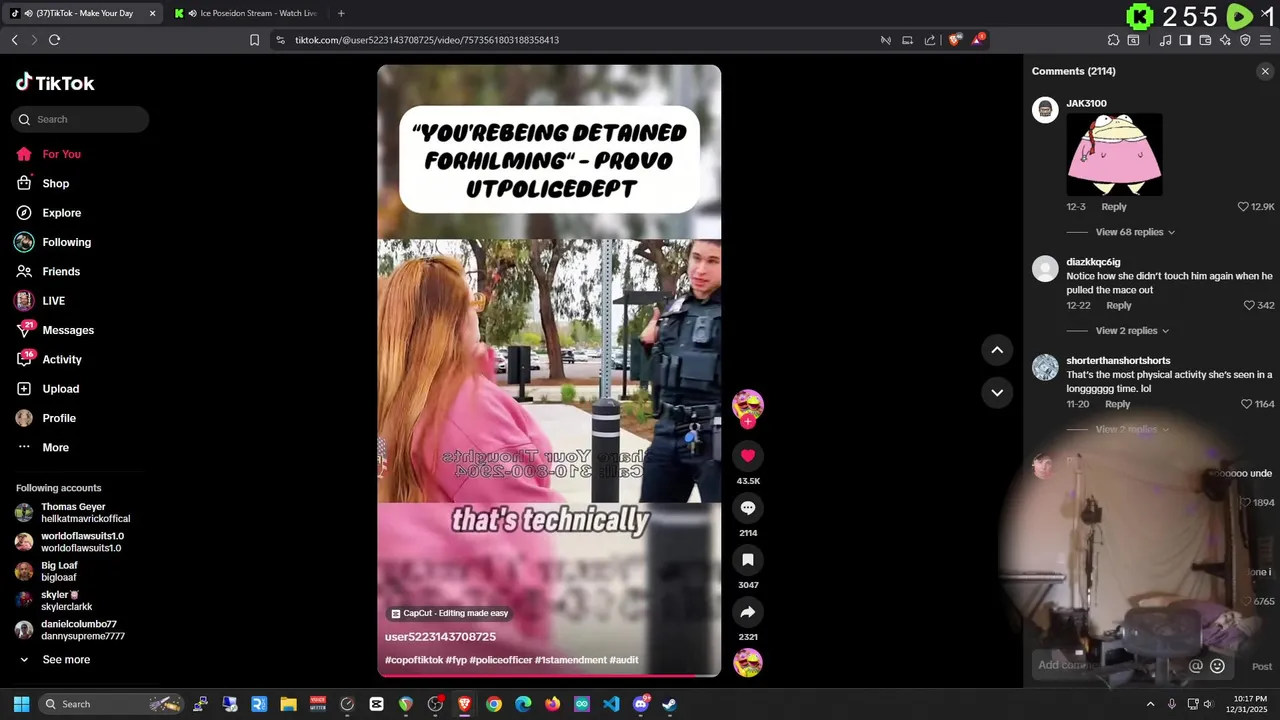
Task: Open the browser extensions puzzle icon
Action: 1113,40
